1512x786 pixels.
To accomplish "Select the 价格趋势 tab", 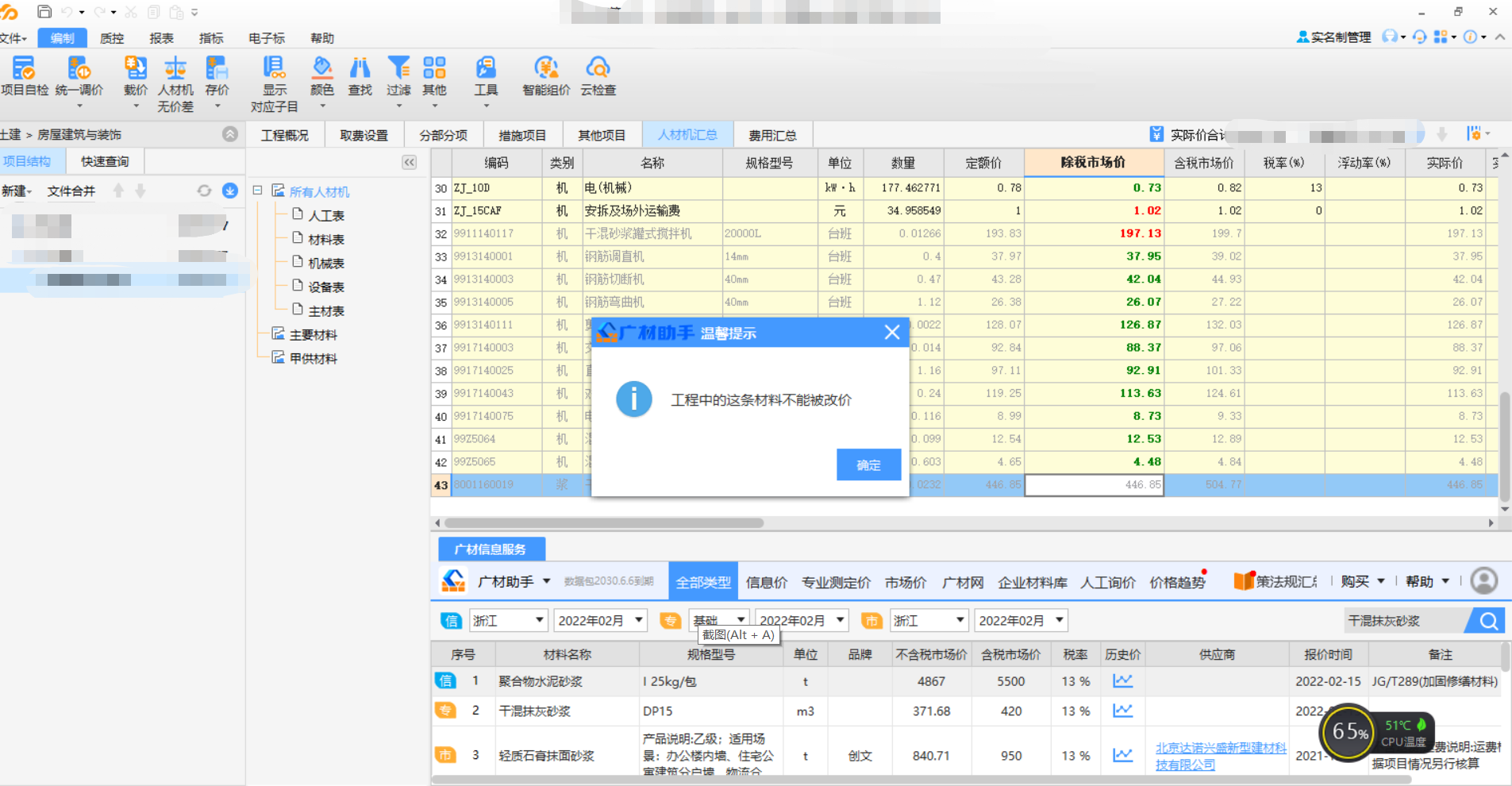I will pyautogui.click(x=1178, y=582).
